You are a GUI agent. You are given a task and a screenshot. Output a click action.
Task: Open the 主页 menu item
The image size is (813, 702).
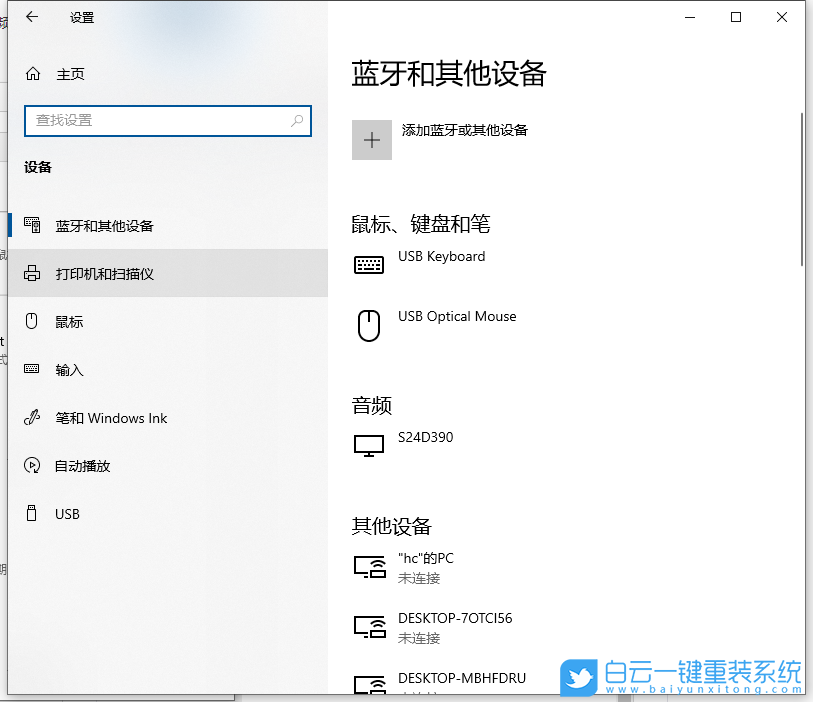[70, 73]
